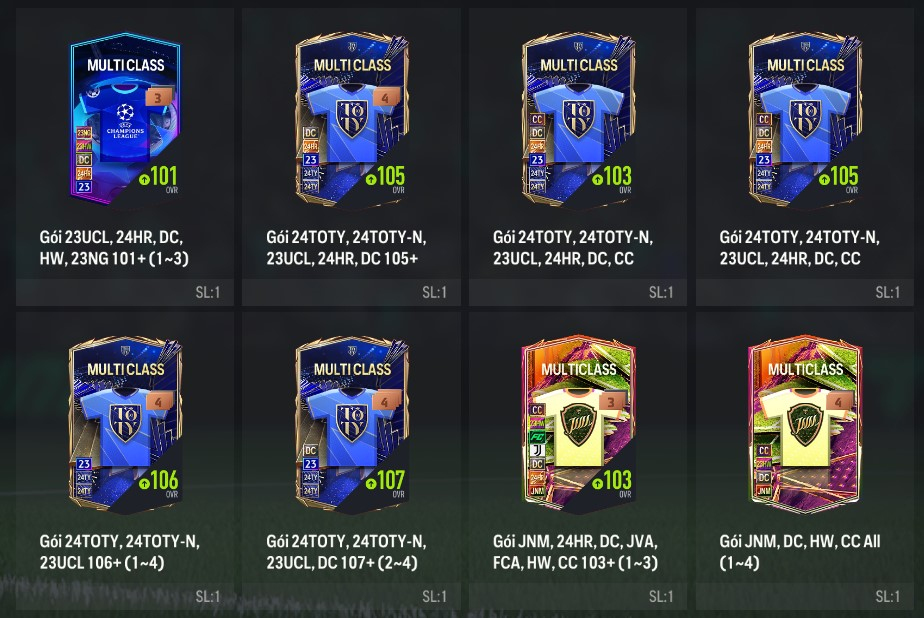Click the SL:1 quantity bar under the 107+ pack
The width and height of the screenshot is (924, 618).
(351, 596)
